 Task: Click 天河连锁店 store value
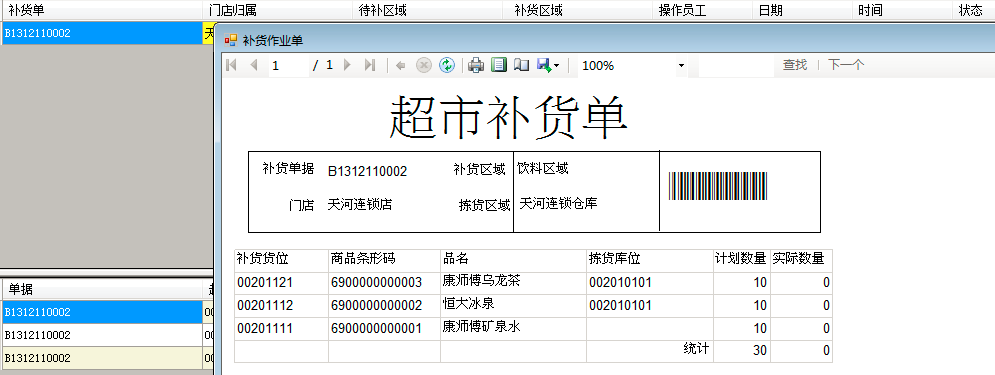(x=360, y=204)
